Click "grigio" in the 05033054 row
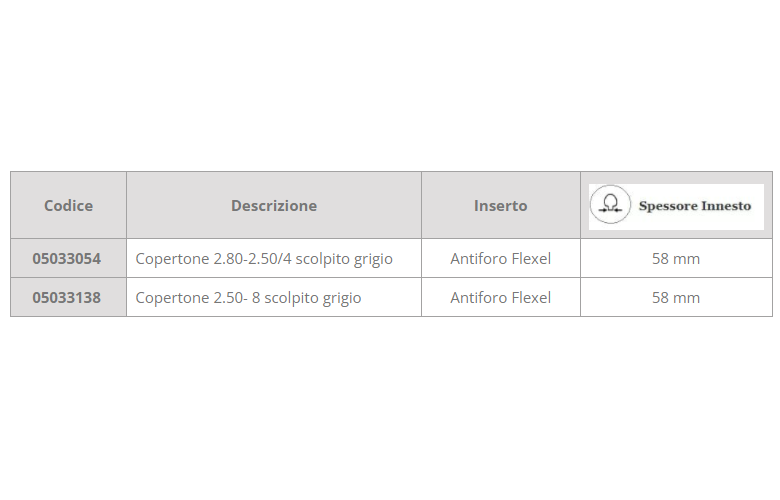780x500 pixels. pos(373,259)
